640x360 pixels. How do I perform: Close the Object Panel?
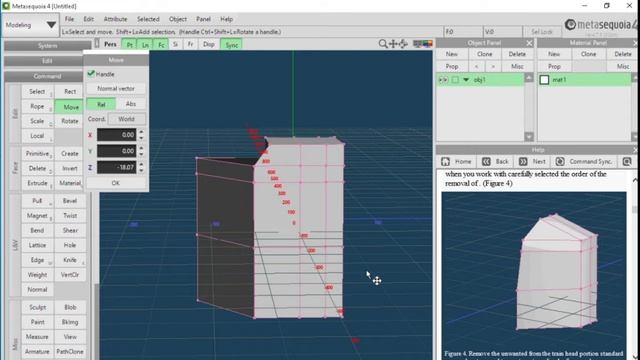point(529,43)
